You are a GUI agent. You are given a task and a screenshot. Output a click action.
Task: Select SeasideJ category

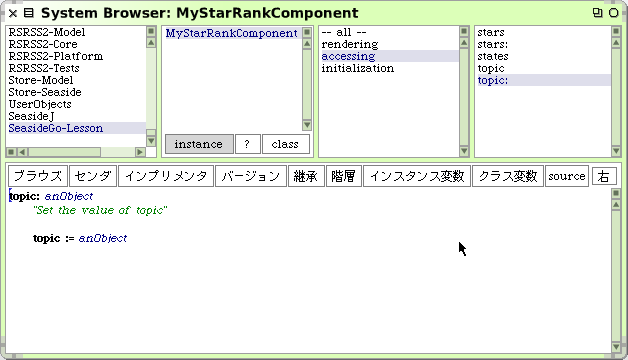point(76,116)
